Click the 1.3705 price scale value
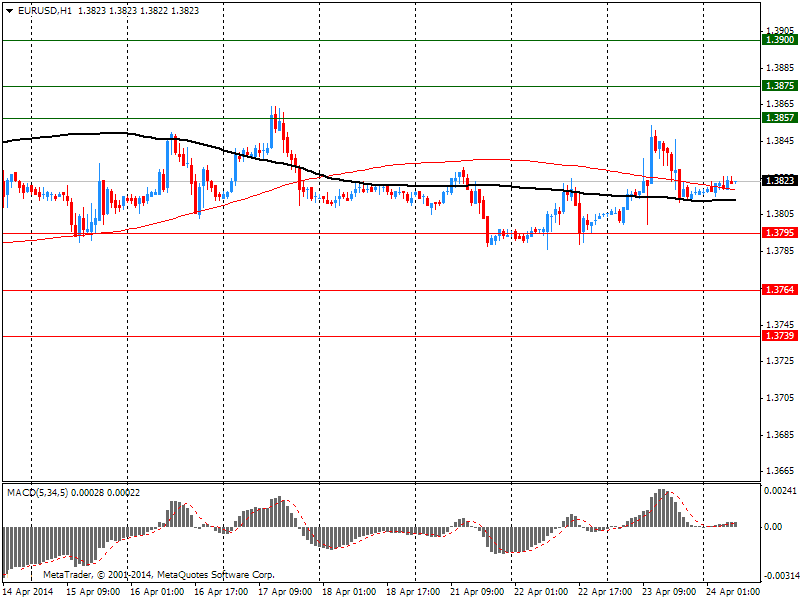800x600 pixels. [x=781, y=397]
